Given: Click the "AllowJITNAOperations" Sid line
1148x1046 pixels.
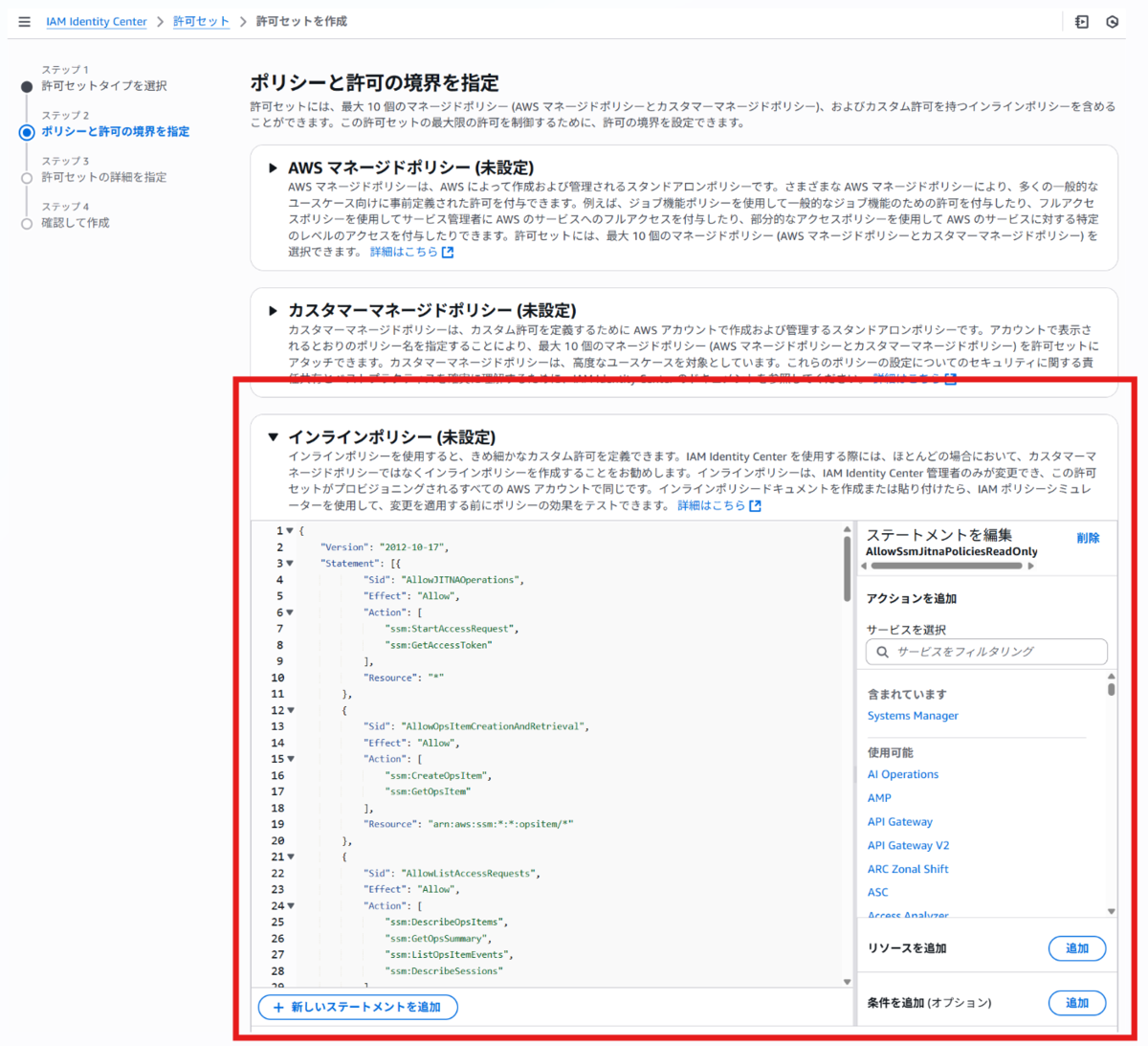Looking at the screenshot, I should click(444, 580).
